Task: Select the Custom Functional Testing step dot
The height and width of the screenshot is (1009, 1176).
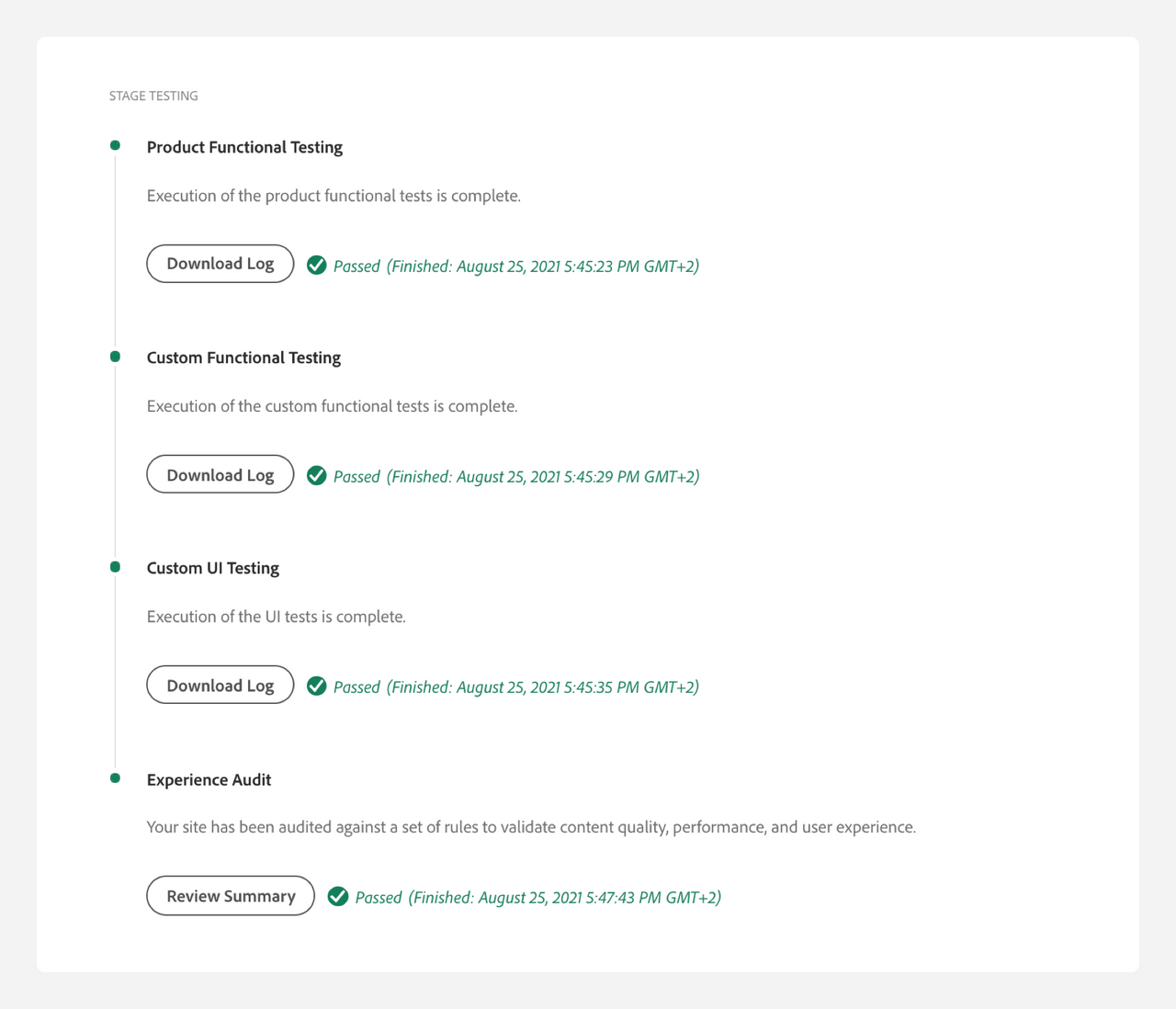Action: 115,357
